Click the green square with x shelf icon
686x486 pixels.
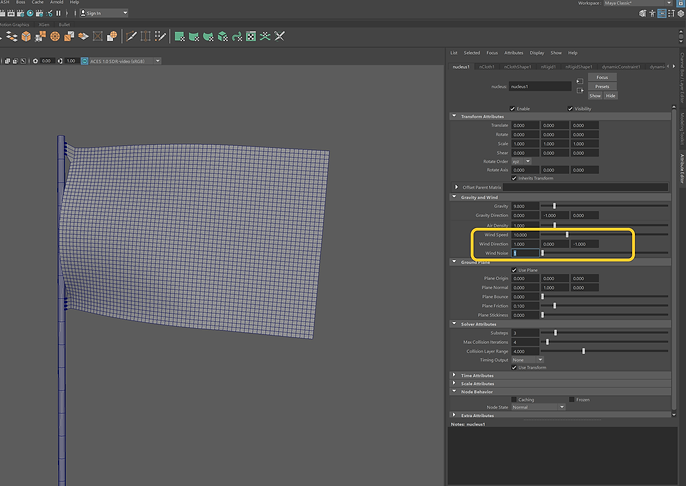[x=179, y=37]
